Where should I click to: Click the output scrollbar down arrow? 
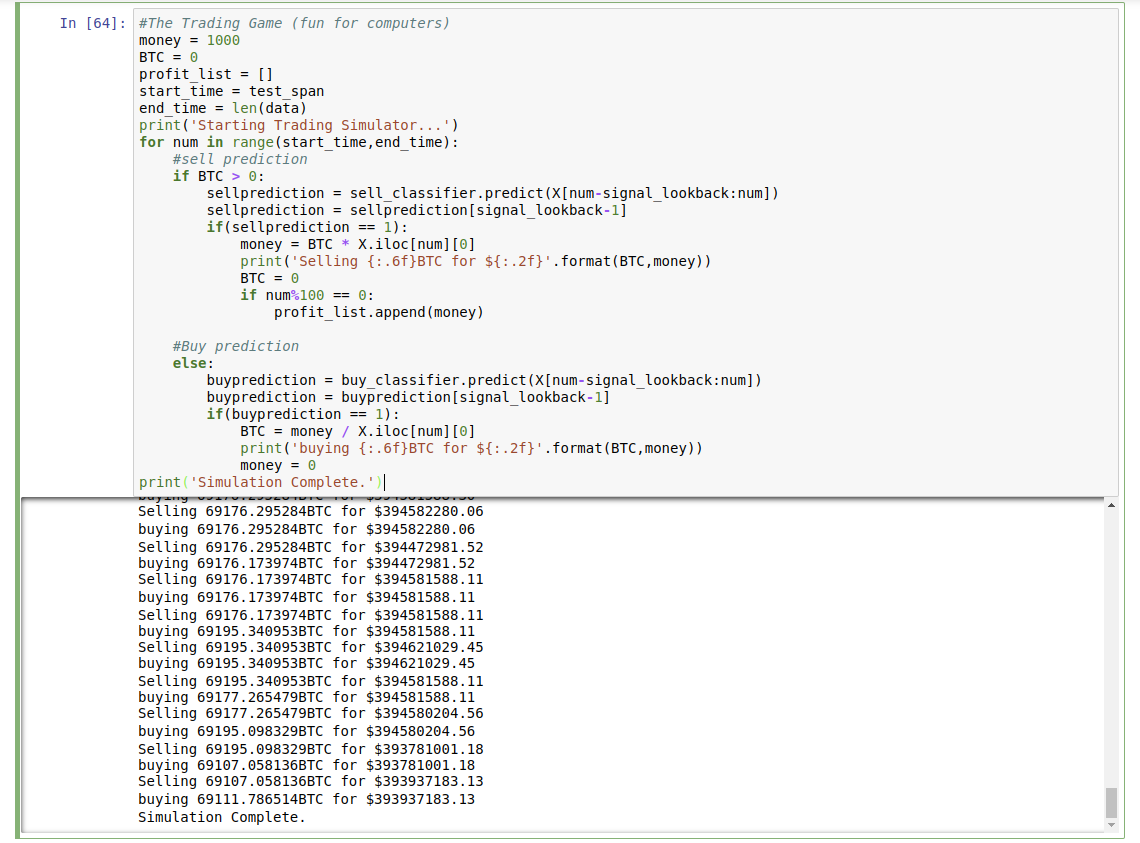pos(1111,826)
